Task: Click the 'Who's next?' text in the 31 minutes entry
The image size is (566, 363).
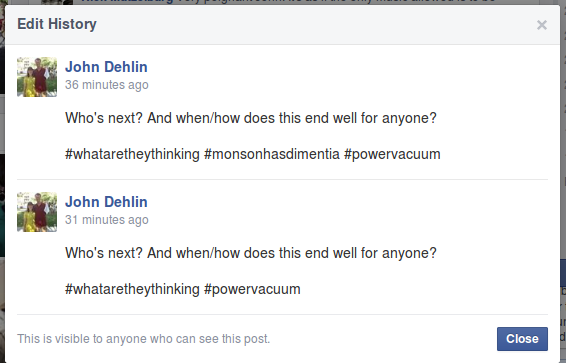Action: [x=104, y=253]
